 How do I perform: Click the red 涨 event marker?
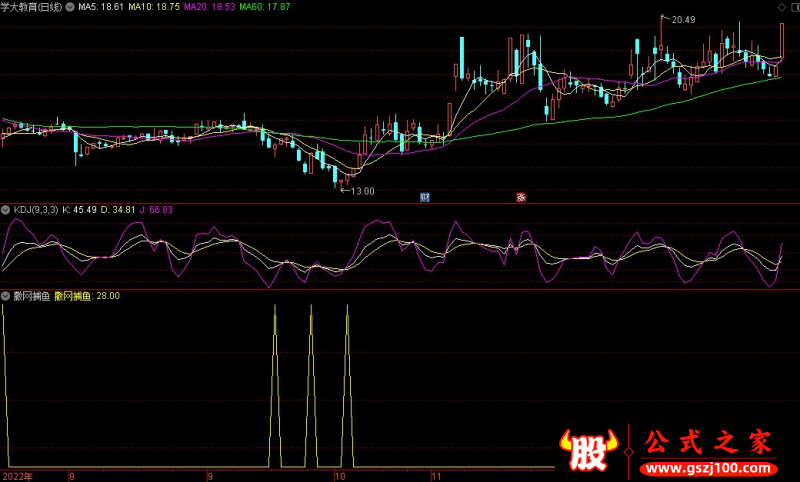521,197
